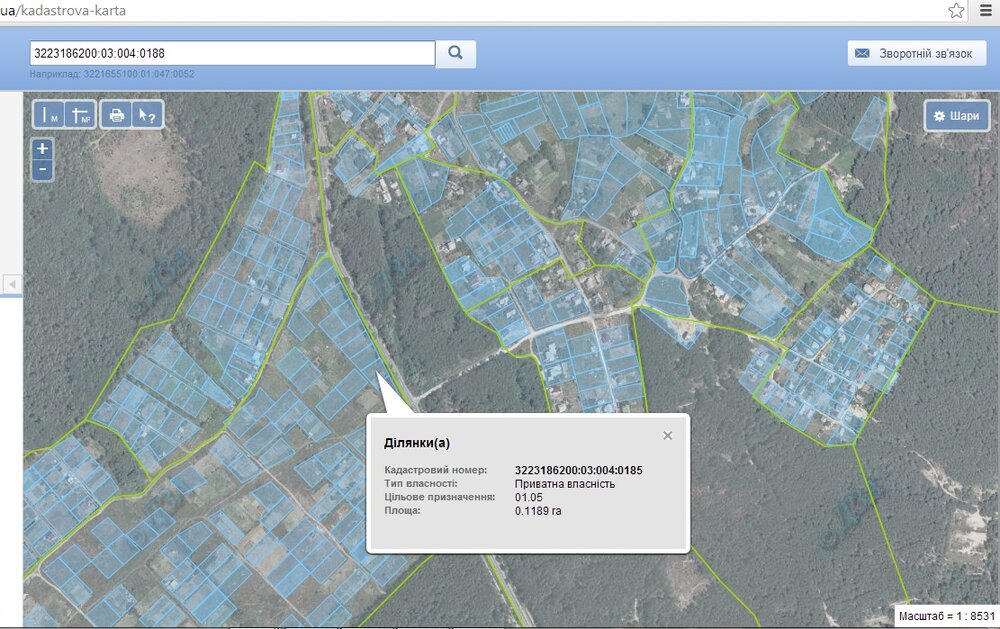Image resolution: width=1000 pixels, height=629 pixels.
Task: Bookmark page with the star icon
Action: (956, 10)
